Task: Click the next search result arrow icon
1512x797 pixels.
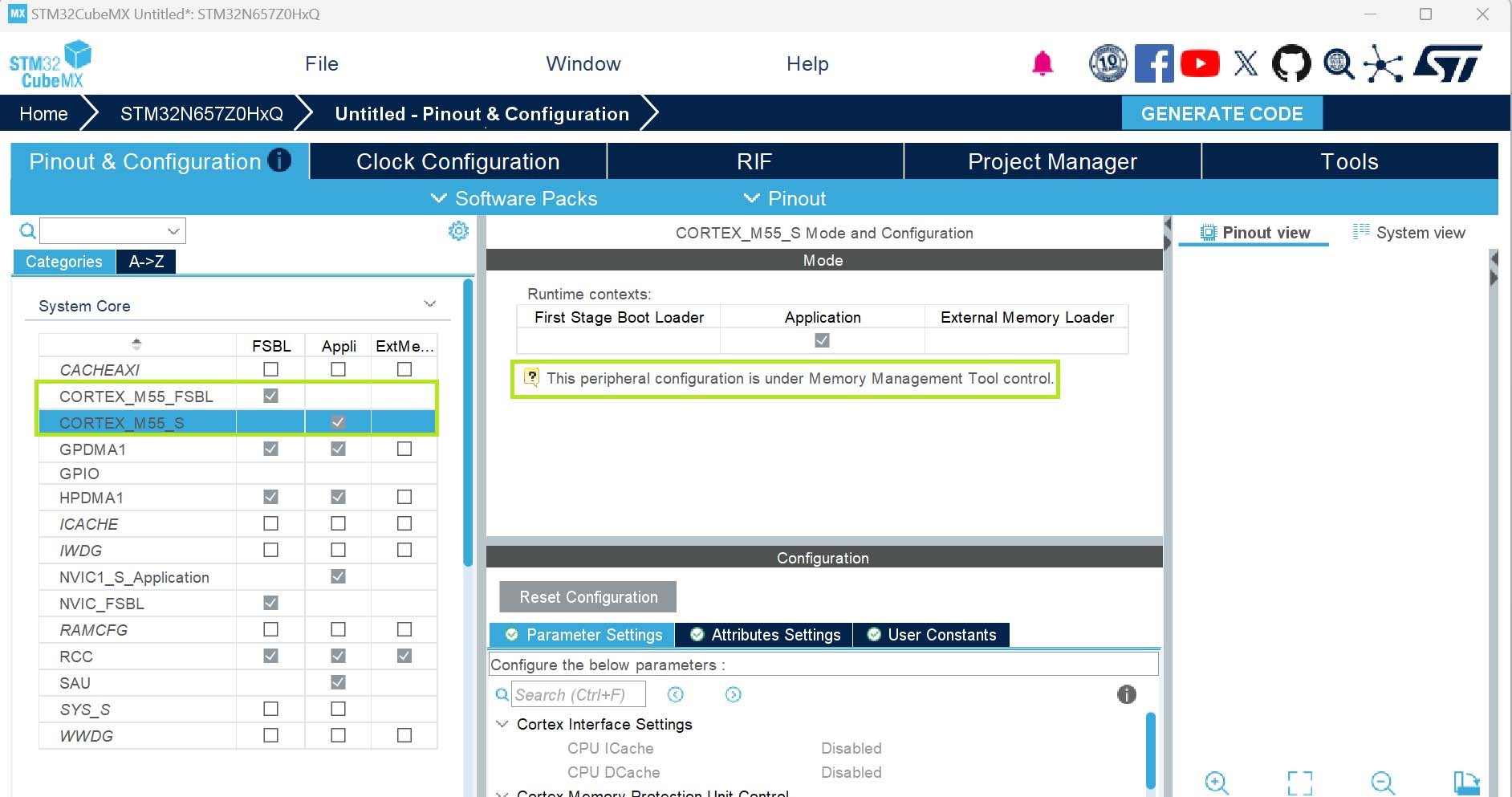Action: [x=733, y=694]
